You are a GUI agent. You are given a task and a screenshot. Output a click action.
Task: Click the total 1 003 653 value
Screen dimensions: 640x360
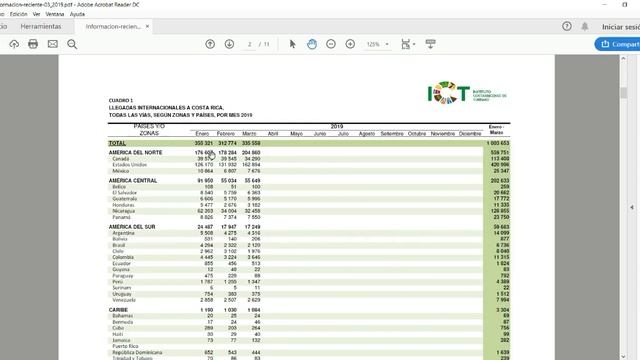498,143
